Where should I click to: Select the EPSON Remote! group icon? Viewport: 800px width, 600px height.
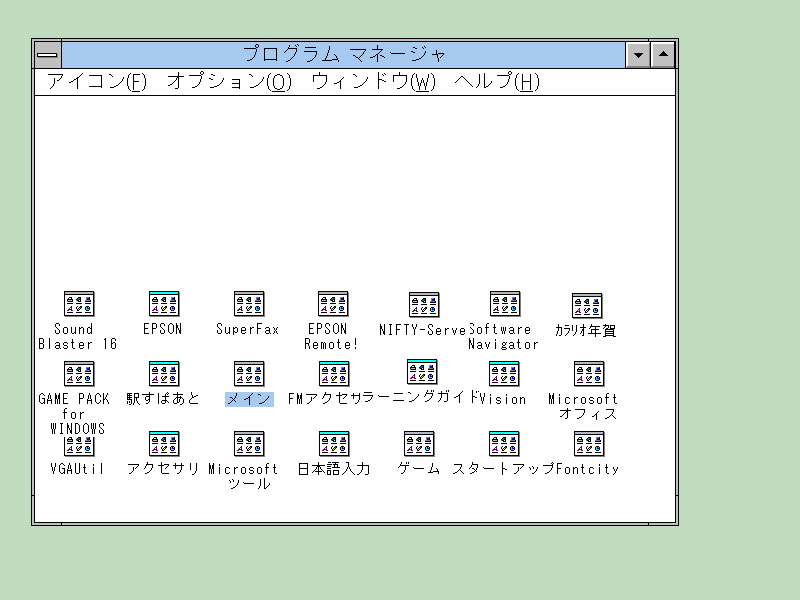click(x=333, y=304)
